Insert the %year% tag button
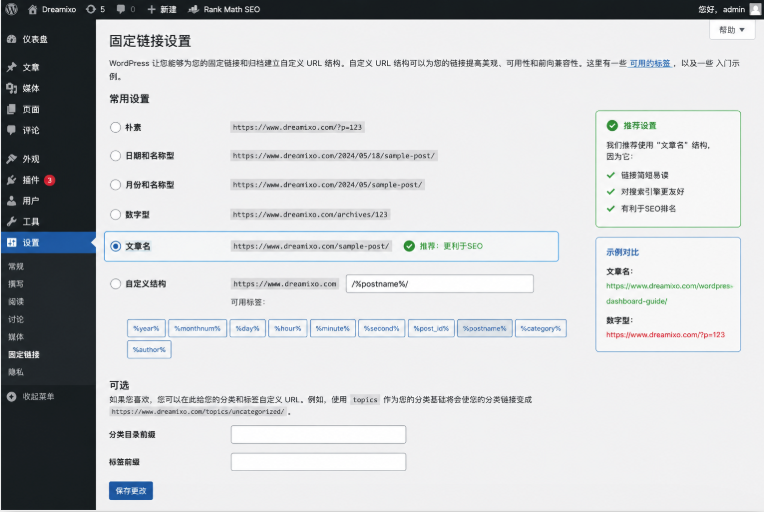Image resolution: width=764 pixels, height=512 pixels. click(x=146, y=328)
